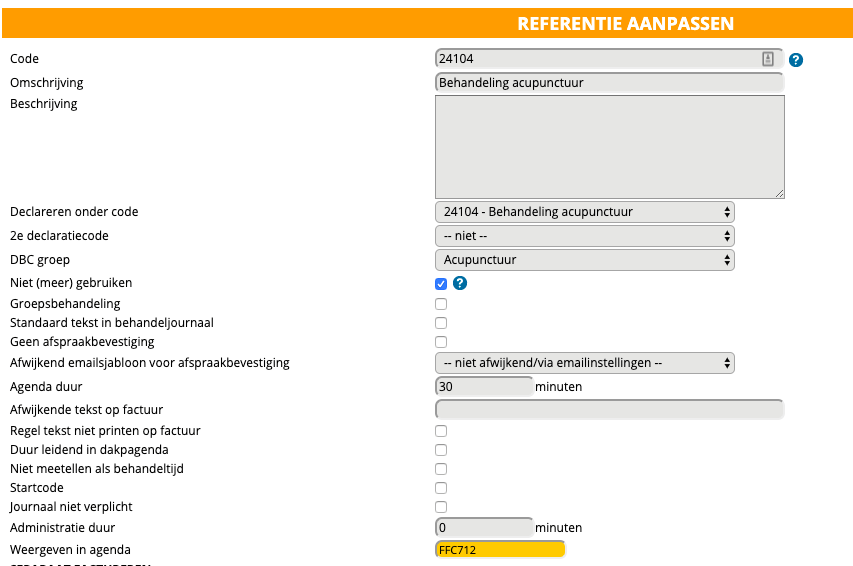The width and height of the screenshot is (853, 566).
Task: Click the help icon next to Code field
Action: 796,60
